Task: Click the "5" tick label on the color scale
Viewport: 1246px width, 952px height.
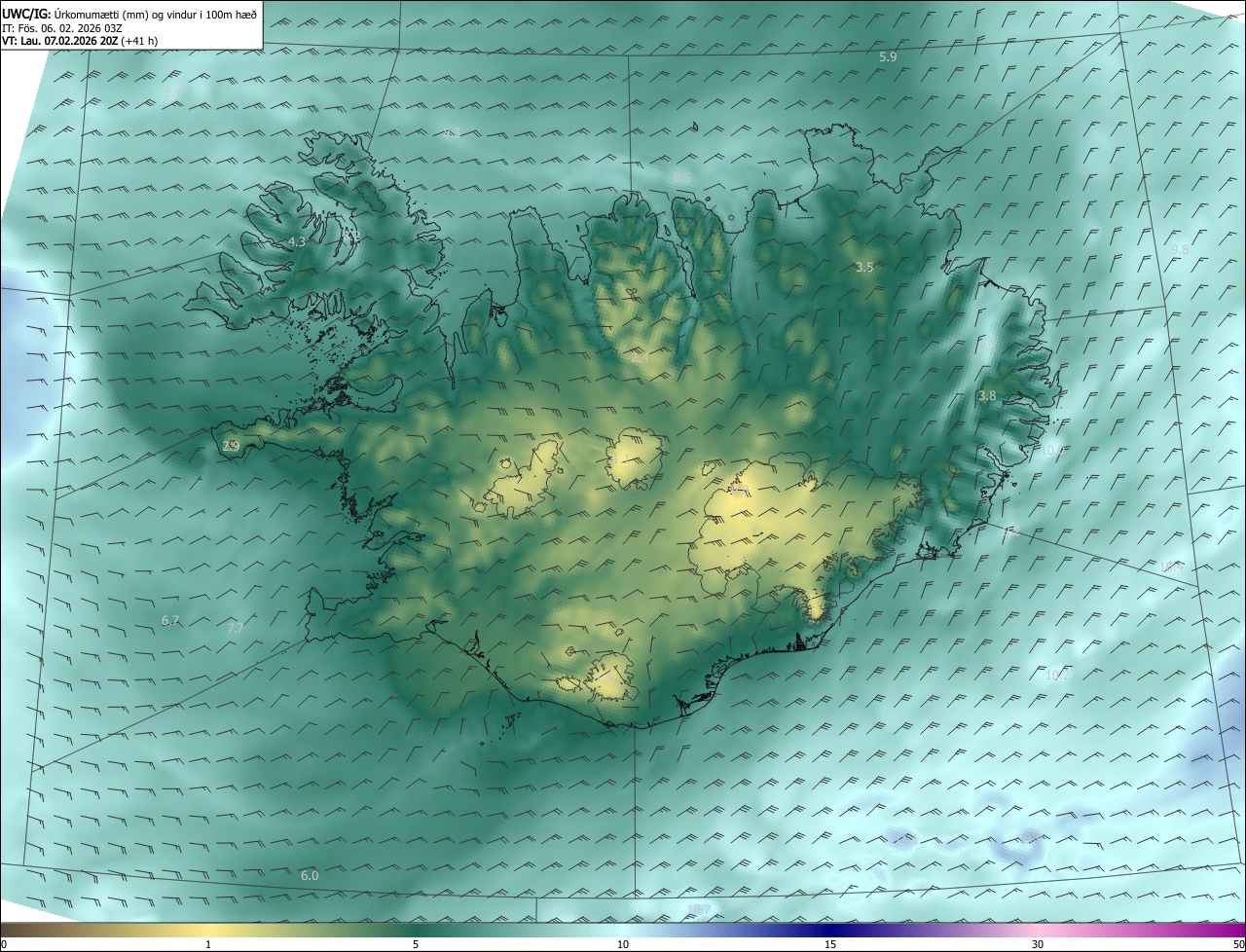Action: [x=416, y=944]
